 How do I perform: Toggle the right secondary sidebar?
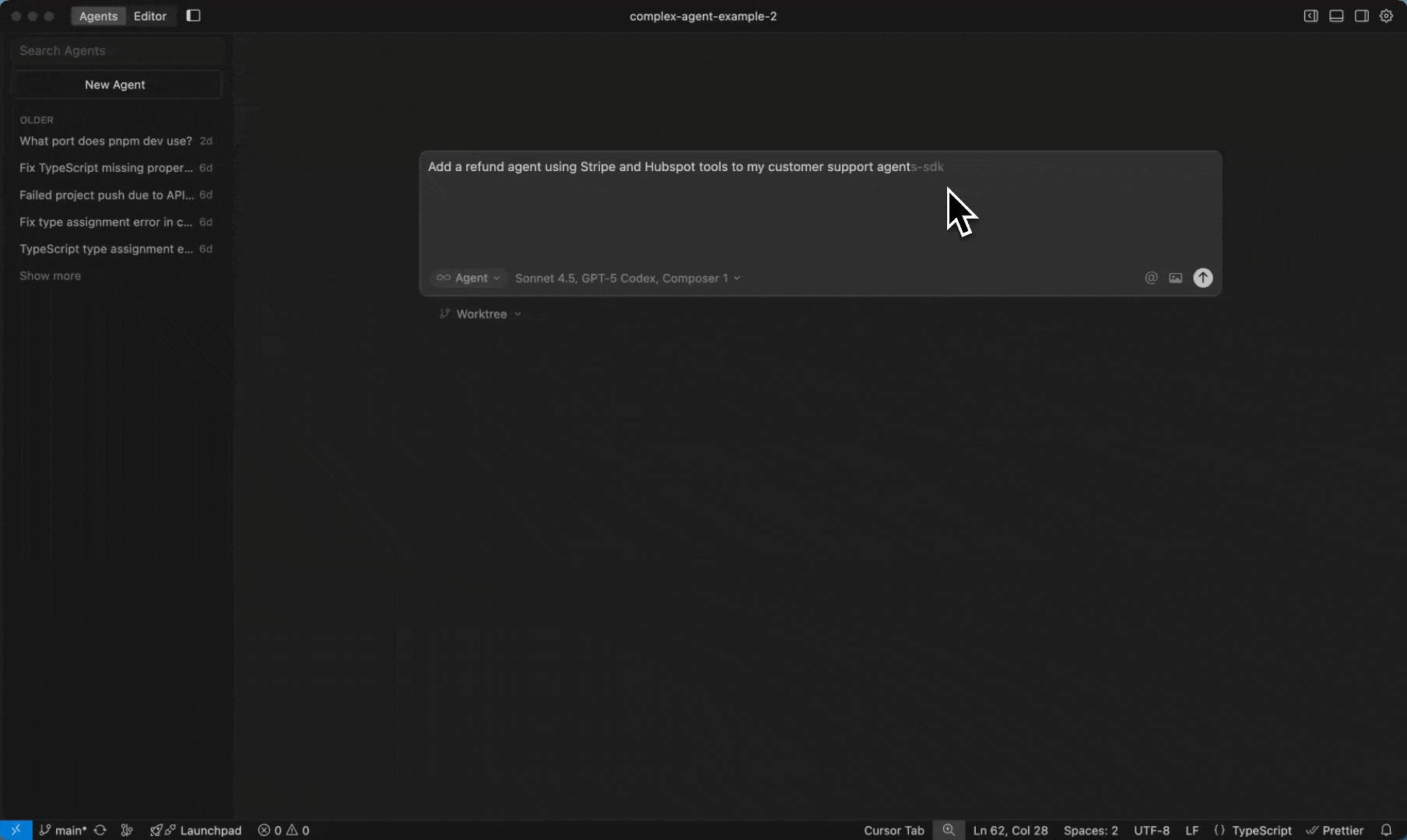click(x=1361, y=16)
